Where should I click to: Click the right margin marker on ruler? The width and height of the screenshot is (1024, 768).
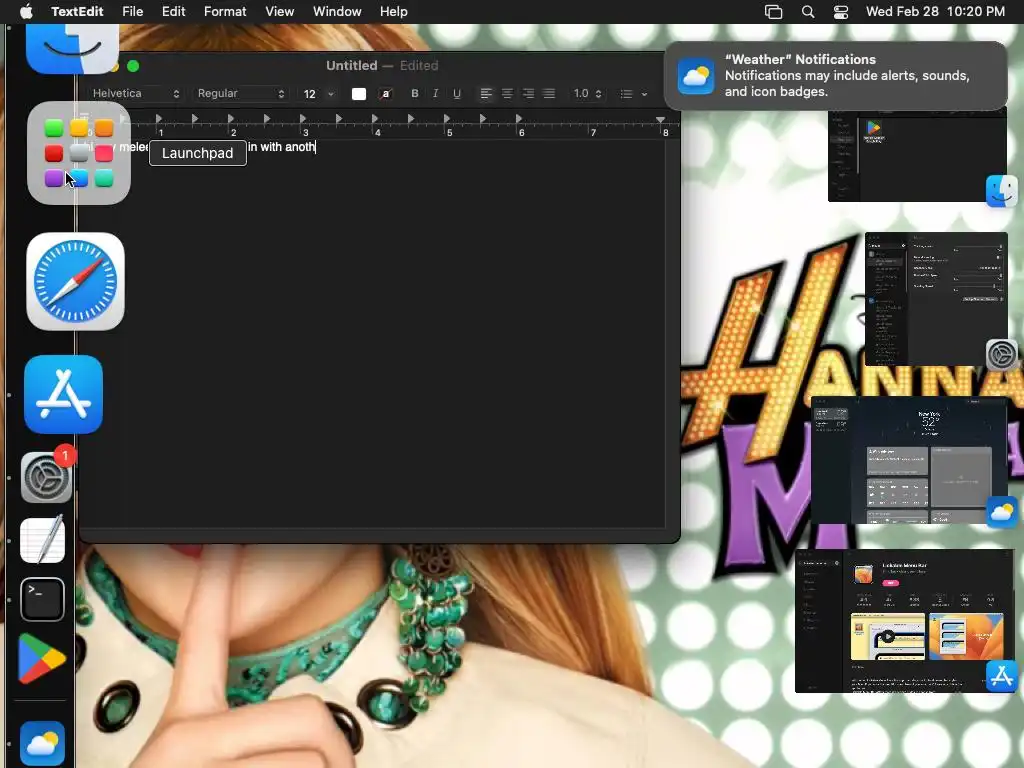660,120
